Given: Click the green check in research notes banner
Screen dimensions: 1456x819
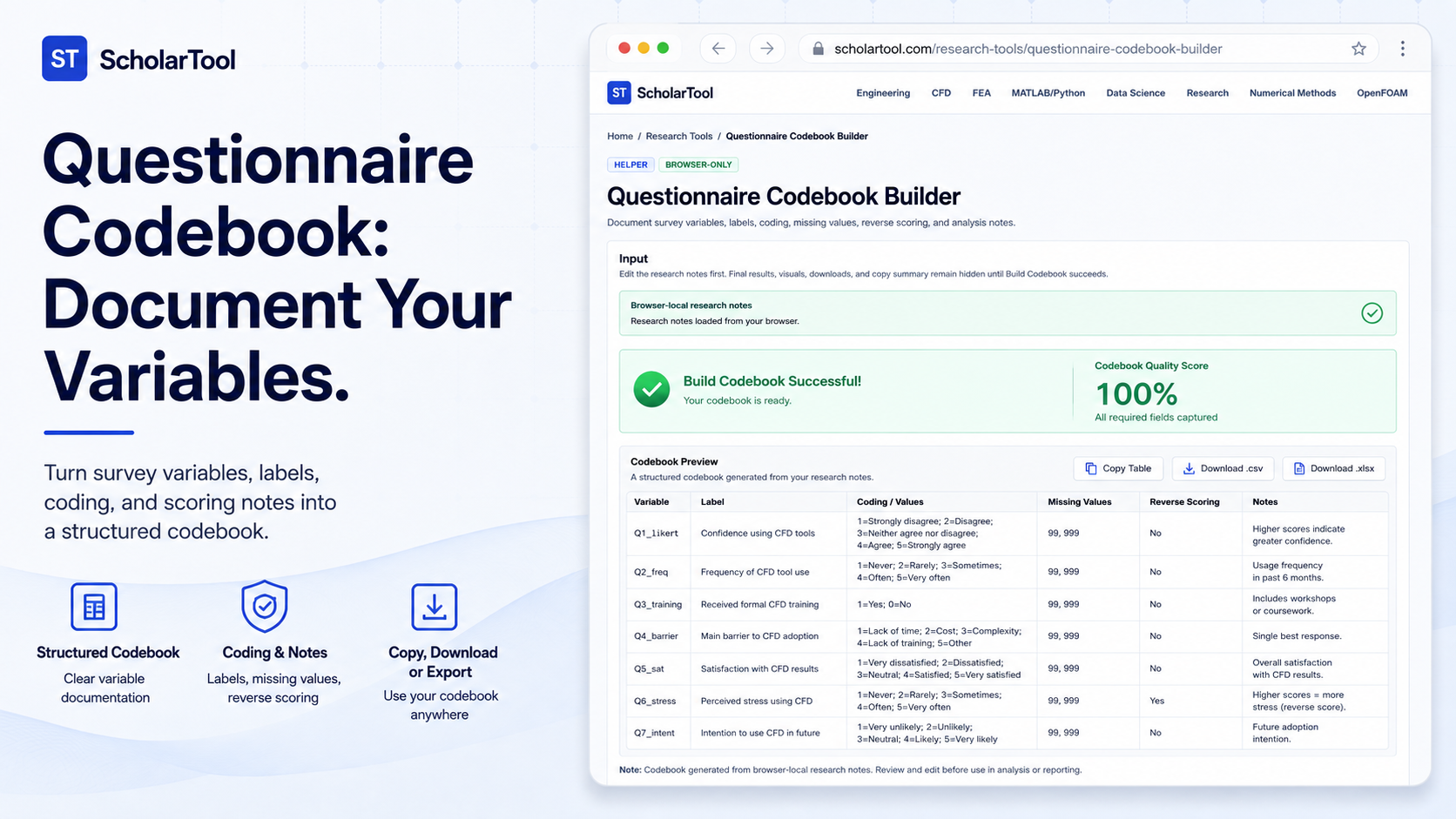Looking at the screenshot, I should click(1372, 313).
